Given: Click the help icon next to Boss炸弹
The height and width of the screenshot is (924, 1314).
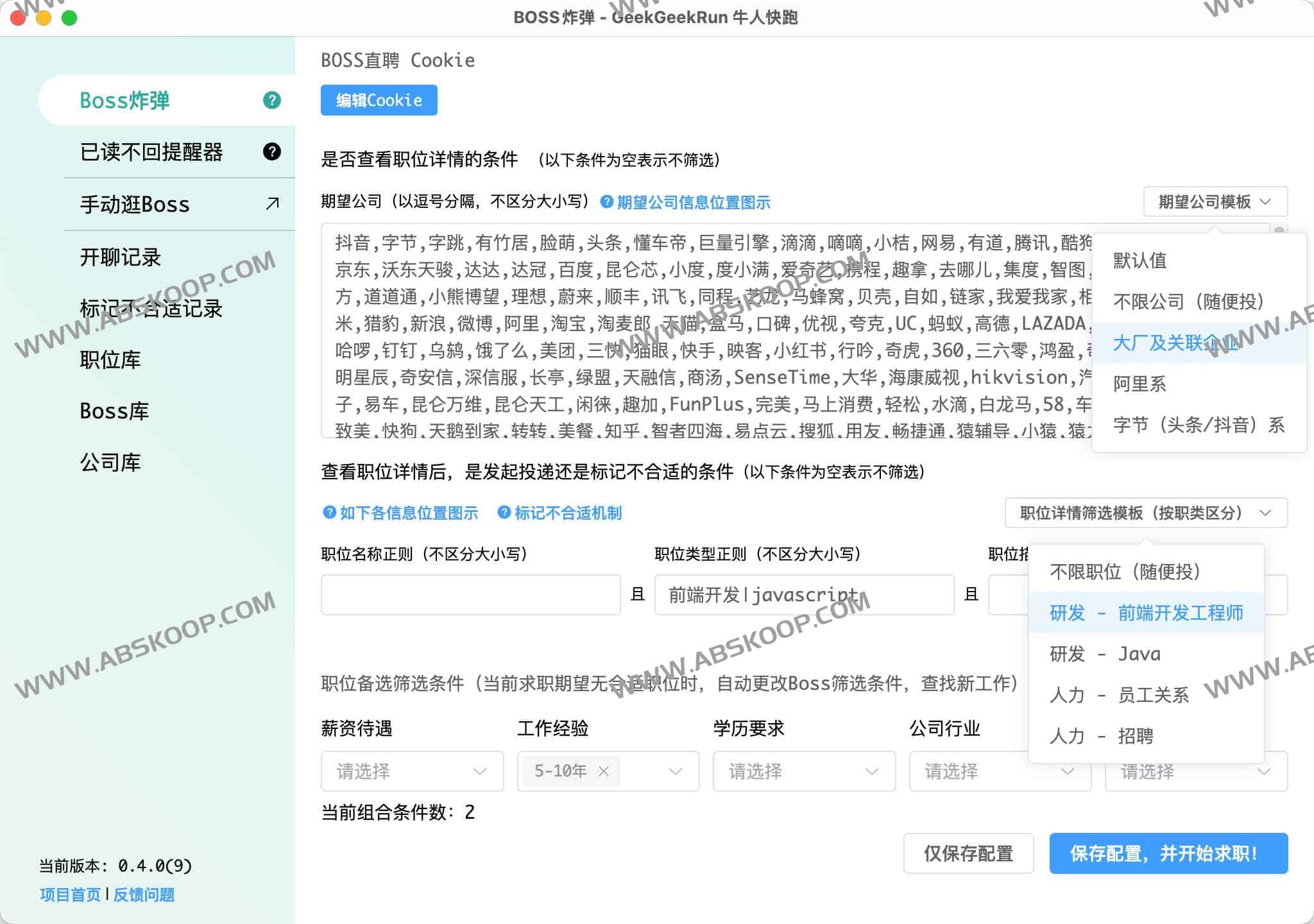Looking at the screenshot, I should [x=271, y=100].
